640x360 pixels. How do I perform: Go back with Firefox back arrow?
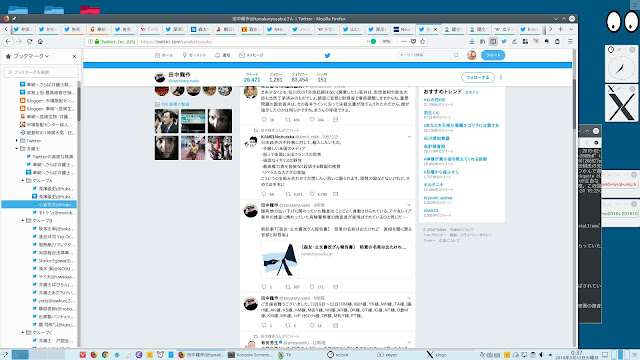click(x=8, y=41)
